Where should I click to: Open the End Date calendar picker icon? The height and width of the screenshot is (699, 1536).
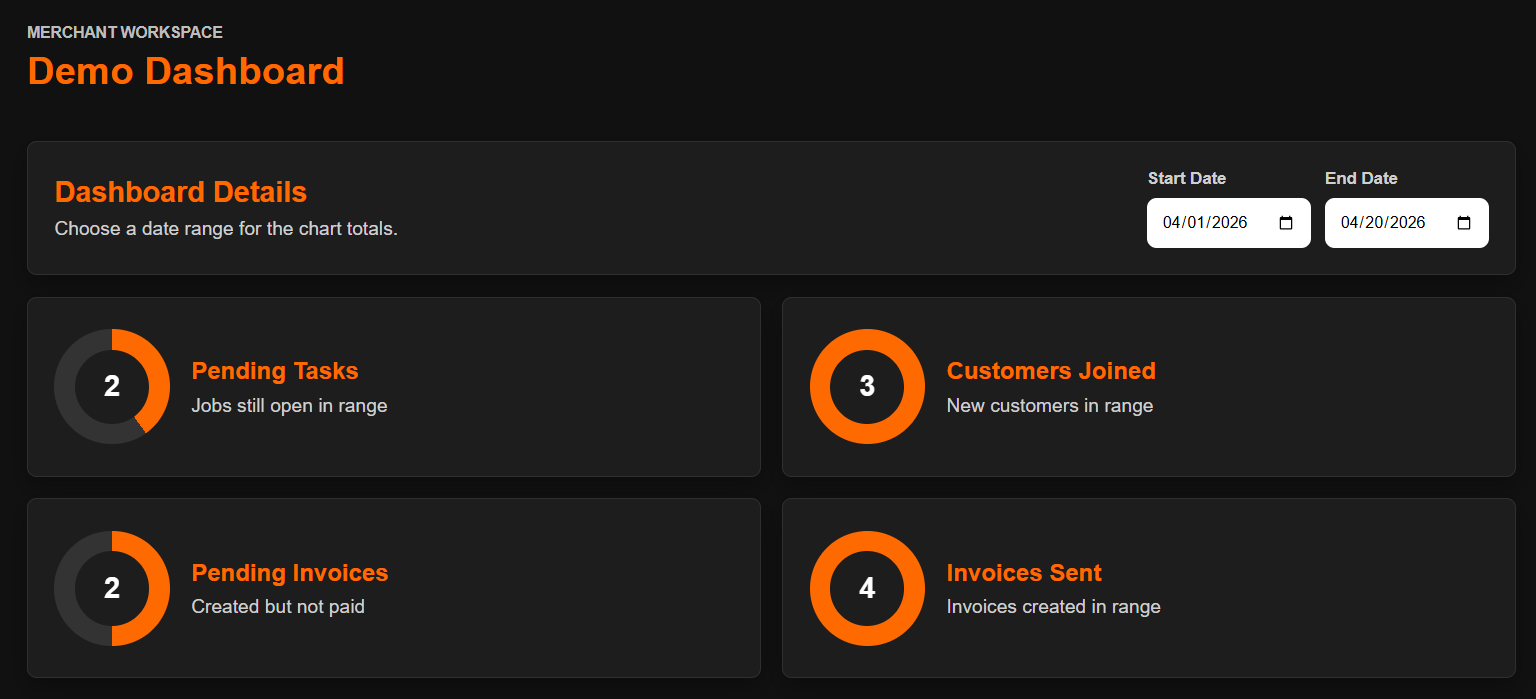click(1463, 223)
